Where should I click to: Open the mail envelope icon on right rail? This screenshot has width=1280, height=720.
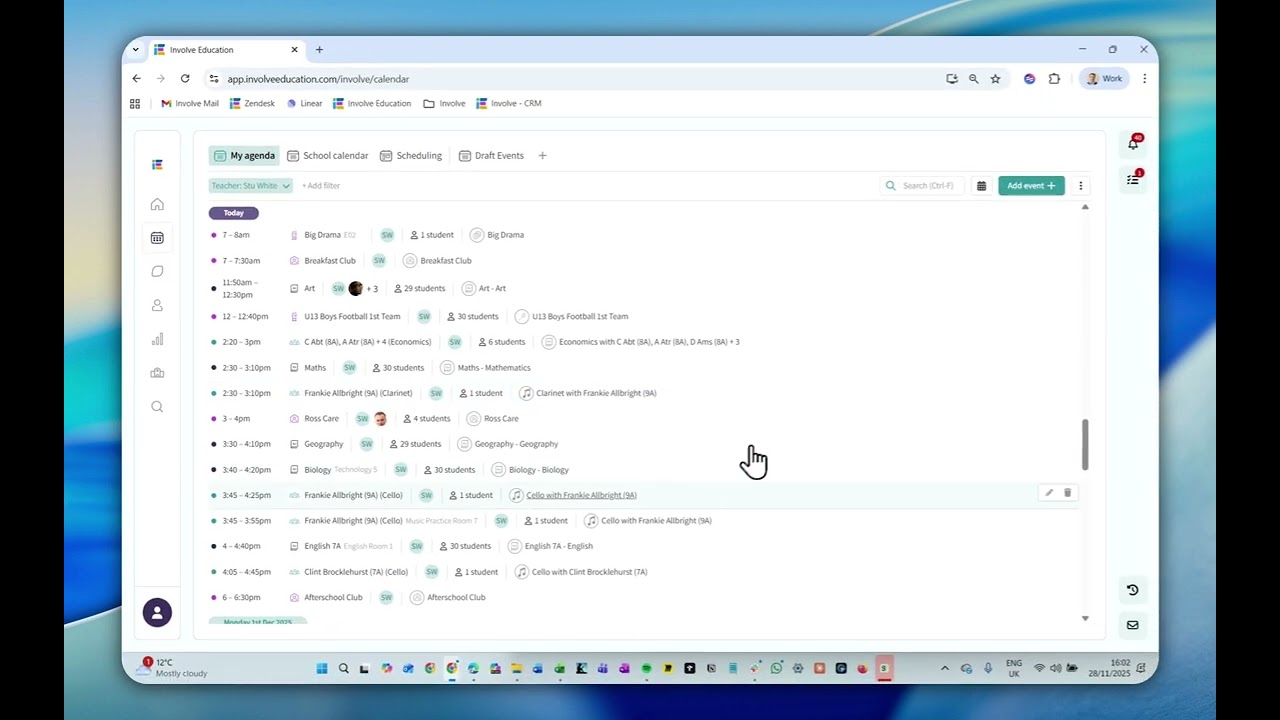[x=1133, y=625]
